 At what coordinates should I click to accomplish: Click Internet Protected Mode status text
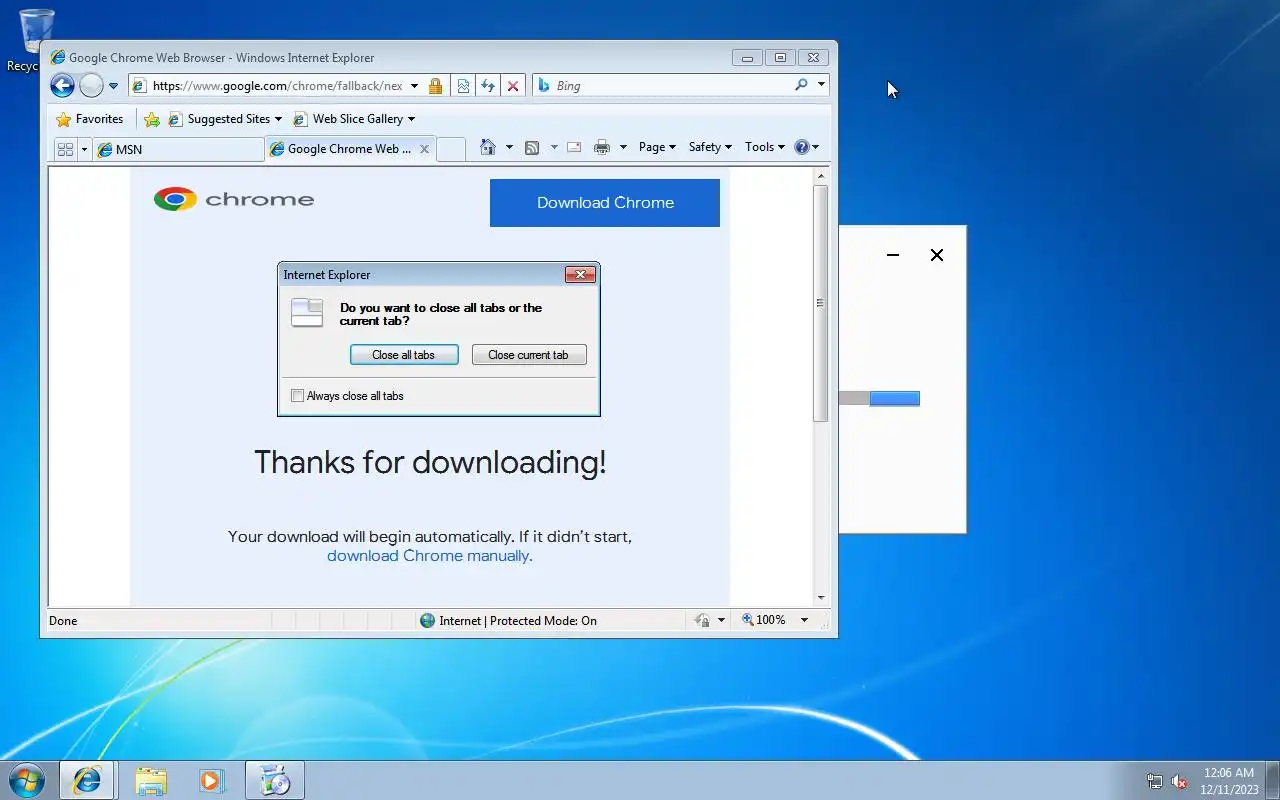click(518, 621)
